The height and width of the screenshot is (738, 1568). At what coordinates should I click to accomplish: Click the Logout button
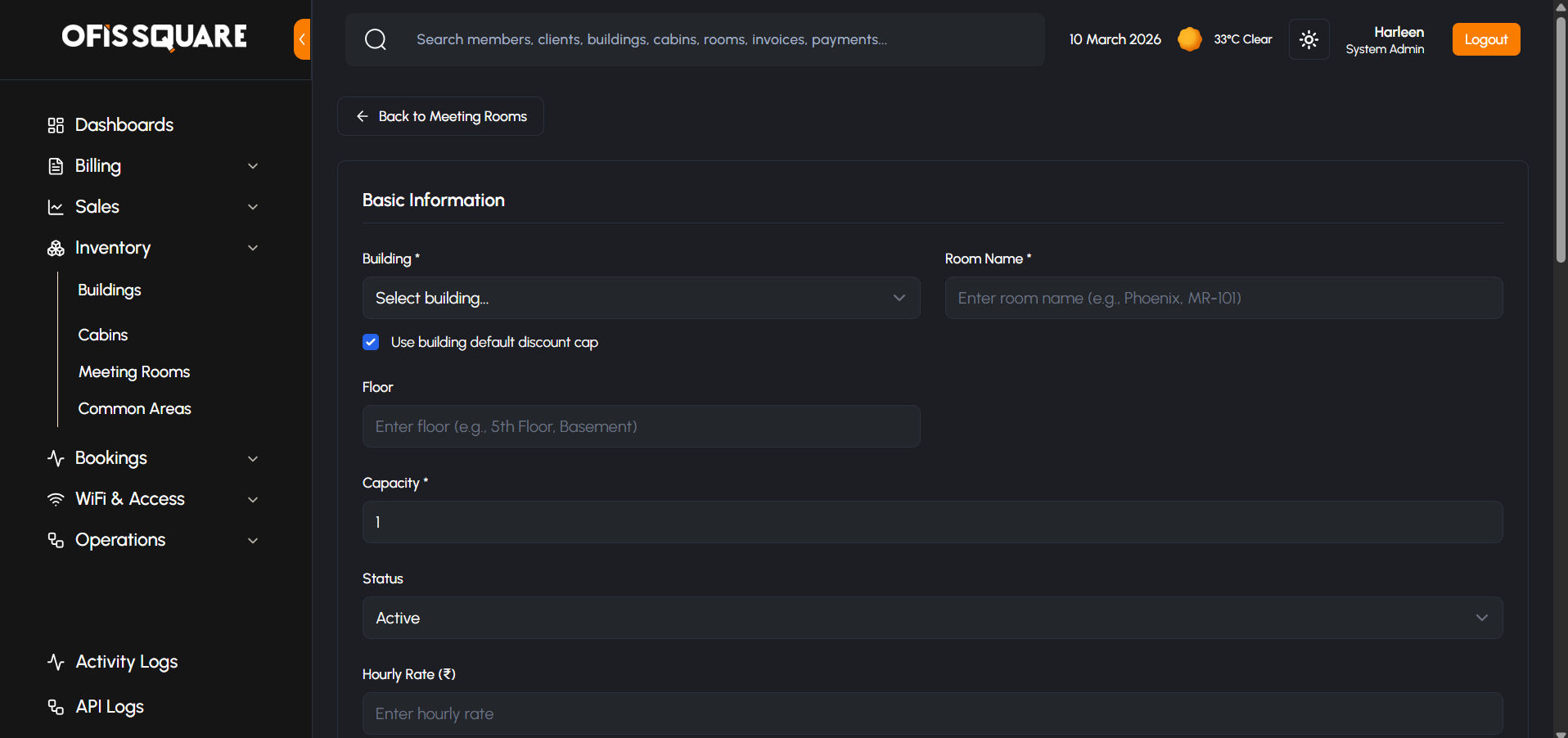pyautogui.click(x=1485, y=39)
